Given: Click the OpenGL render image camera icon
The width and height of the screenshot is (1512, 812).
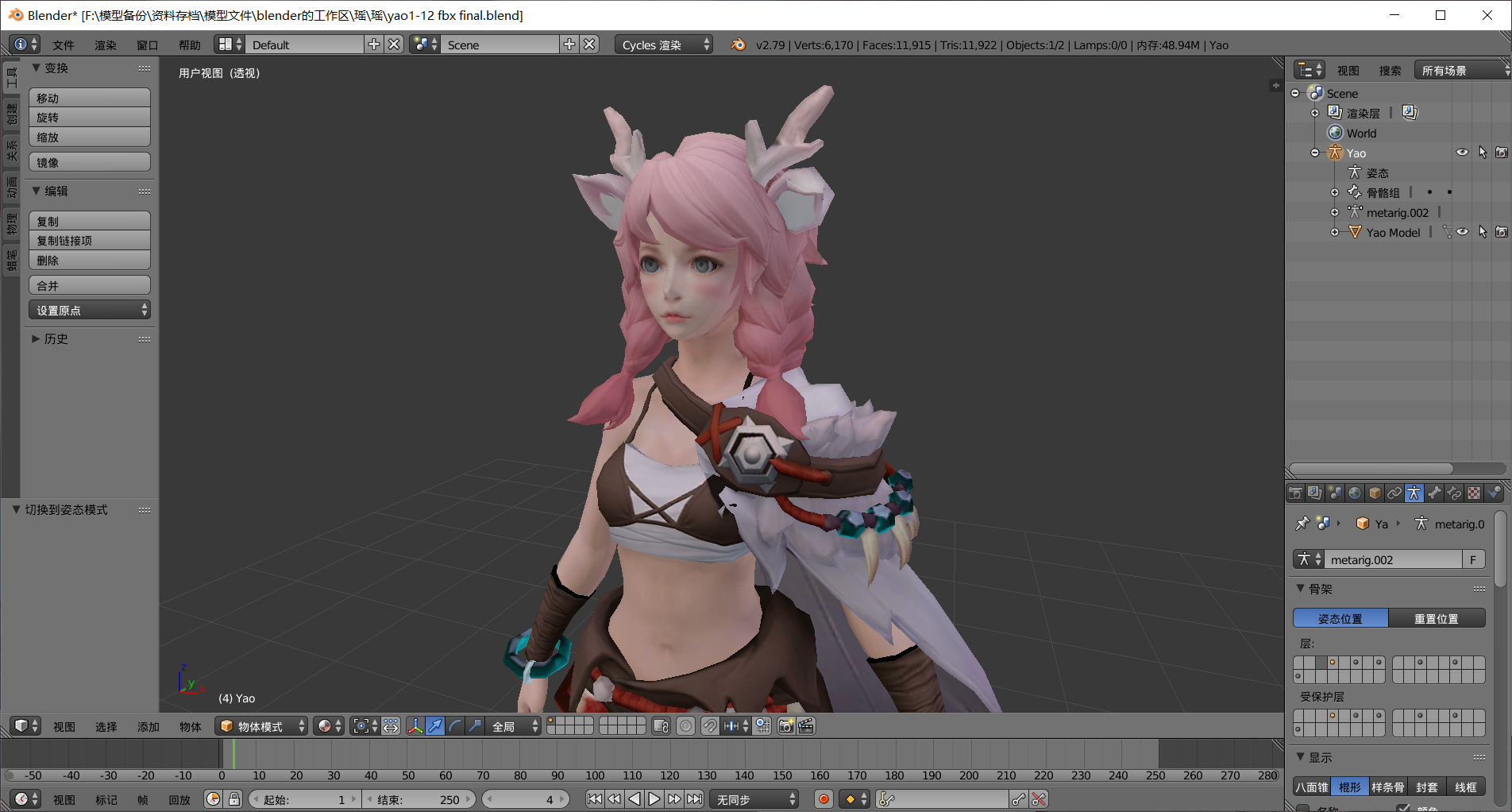Looking at the screenshot, I should (786, 726).
